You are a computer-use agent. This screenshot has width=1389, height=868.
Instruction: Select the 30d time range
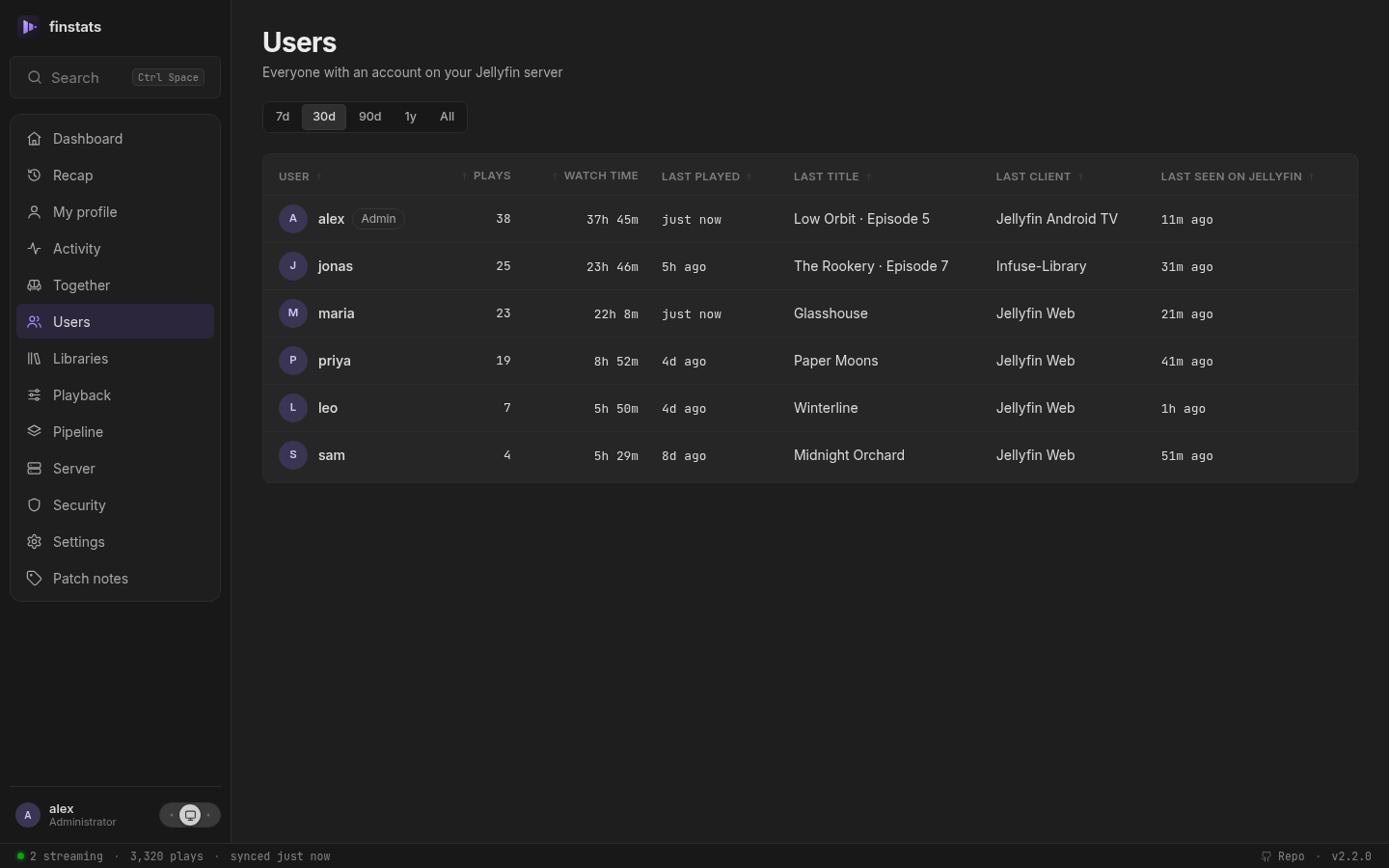click(x=324, y=117)
